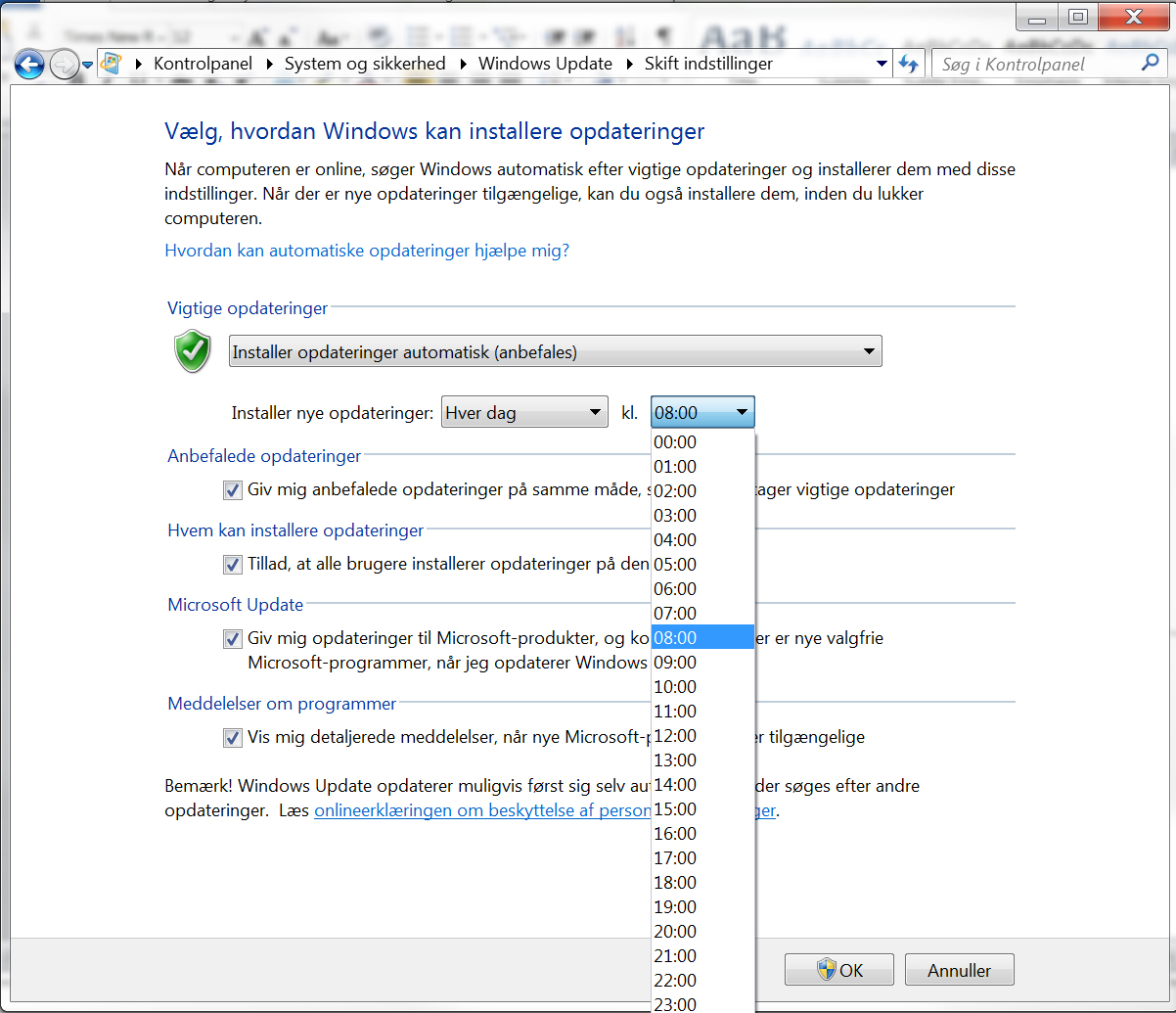1176x1013 pixels.
Task: Disable 'Vis mig detaljerede meddelelser' checkbox
Action: [x=233, y=737]
